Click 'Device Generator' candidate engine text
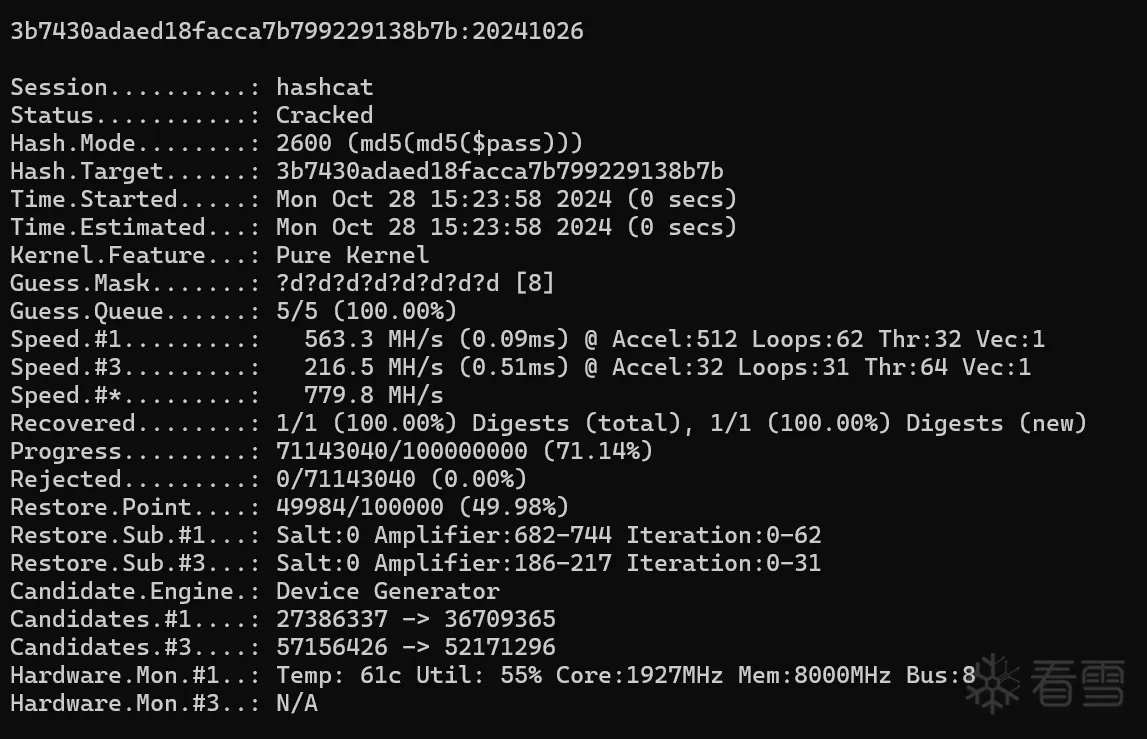The width and height of the screenshot is (1147, 739). point(387,592)
